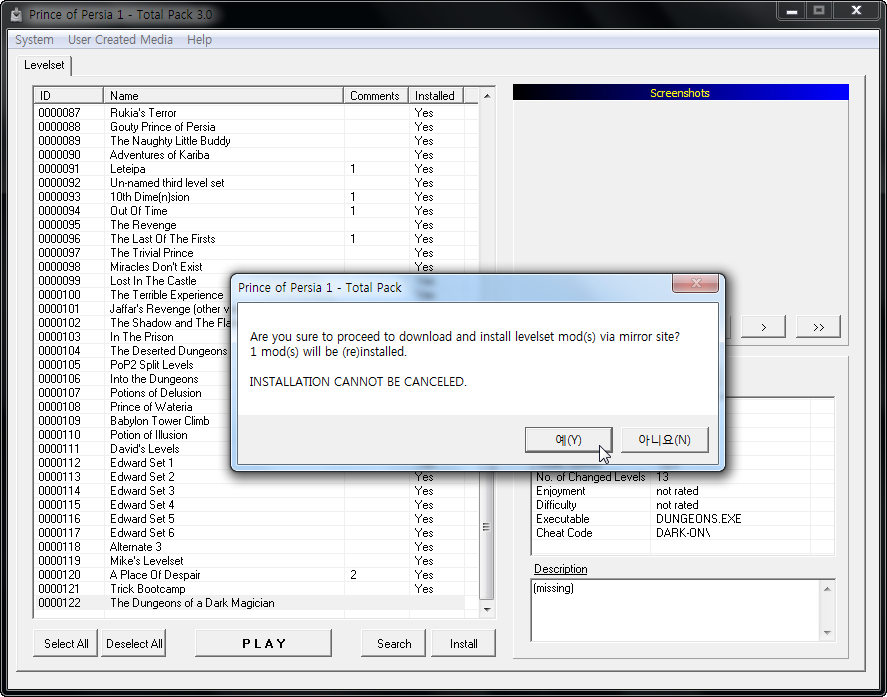
Task: Sort the list by Comments column header
Action: point(376,96)
